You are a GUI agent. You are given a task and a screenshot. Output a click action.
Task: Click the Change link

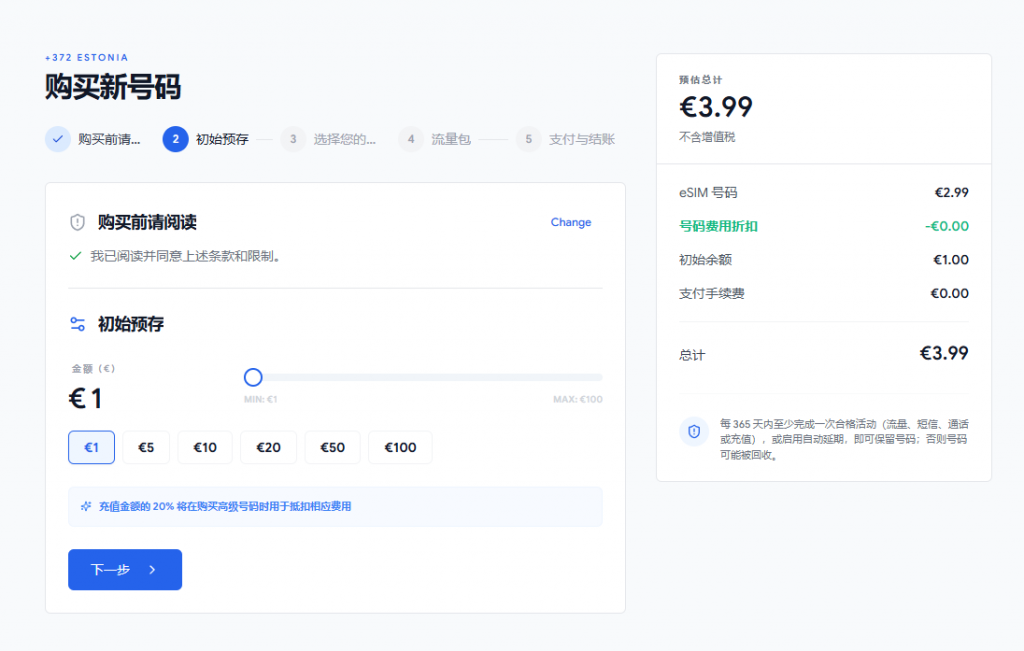point(571,222)
